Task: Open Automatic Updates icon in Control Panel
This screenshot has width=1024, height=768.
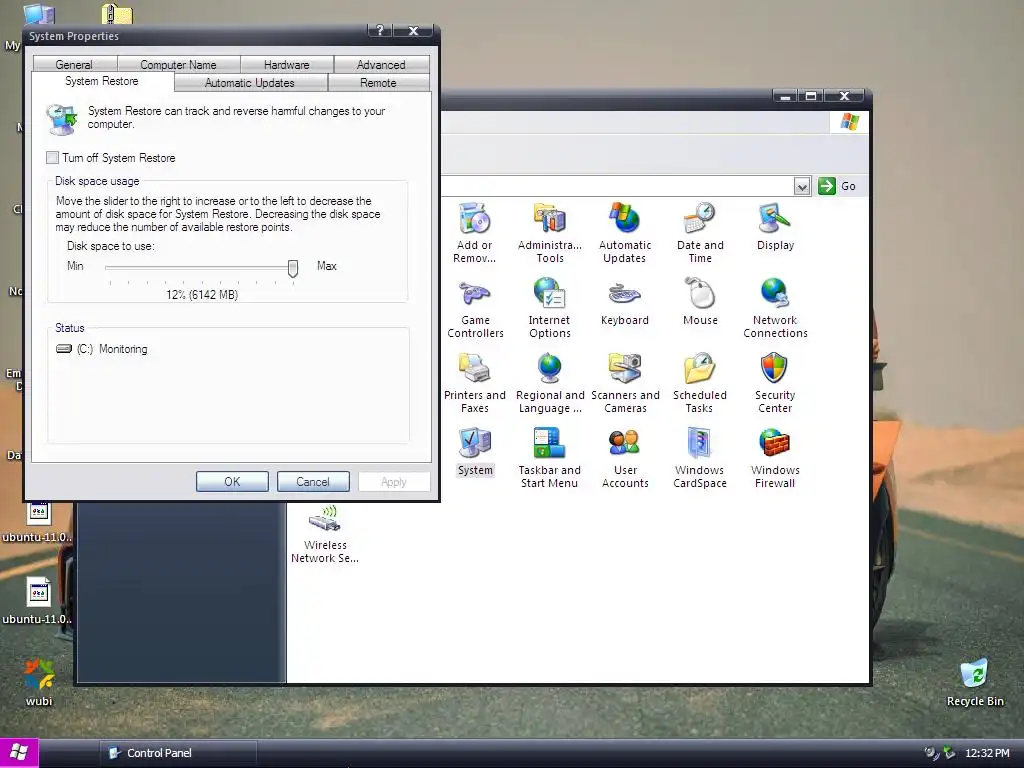Action: [x=625, y=232]
